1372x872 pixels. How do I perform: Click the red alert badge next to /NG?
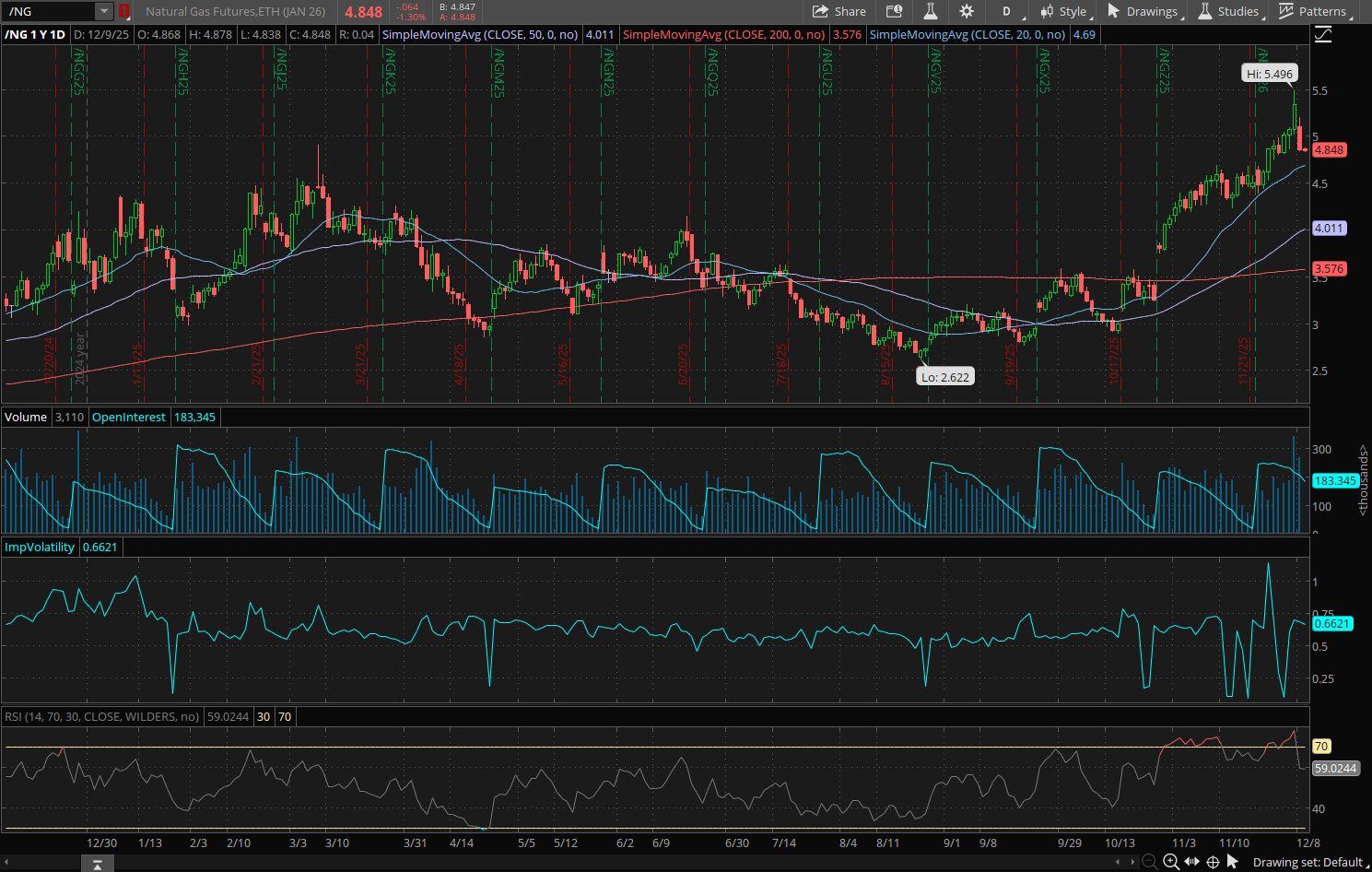point(124,11)
